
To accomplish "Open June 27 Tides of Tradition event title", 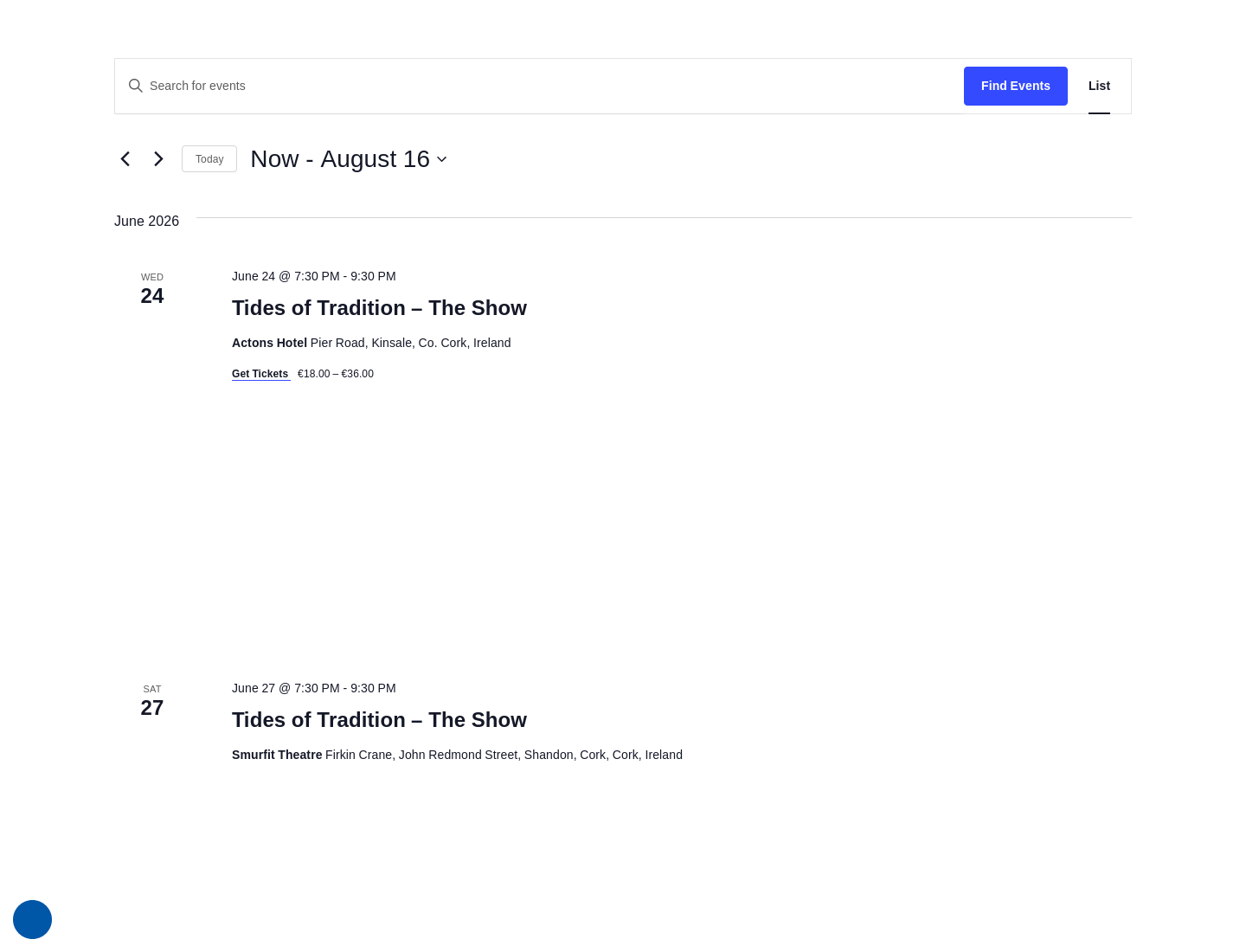I will pyautogui.click(x=379, y=720).
